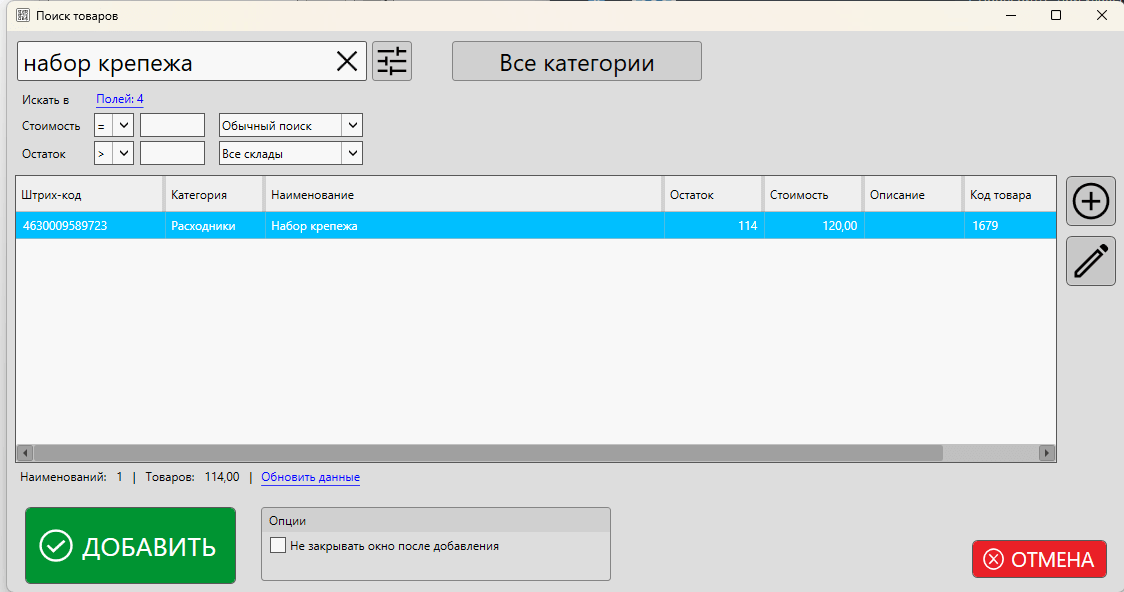Click the horizontal scrollbar right arrow
The height and width of the screenshot is (592, 1124).
pyautogui.click(x=1047, y=453)
